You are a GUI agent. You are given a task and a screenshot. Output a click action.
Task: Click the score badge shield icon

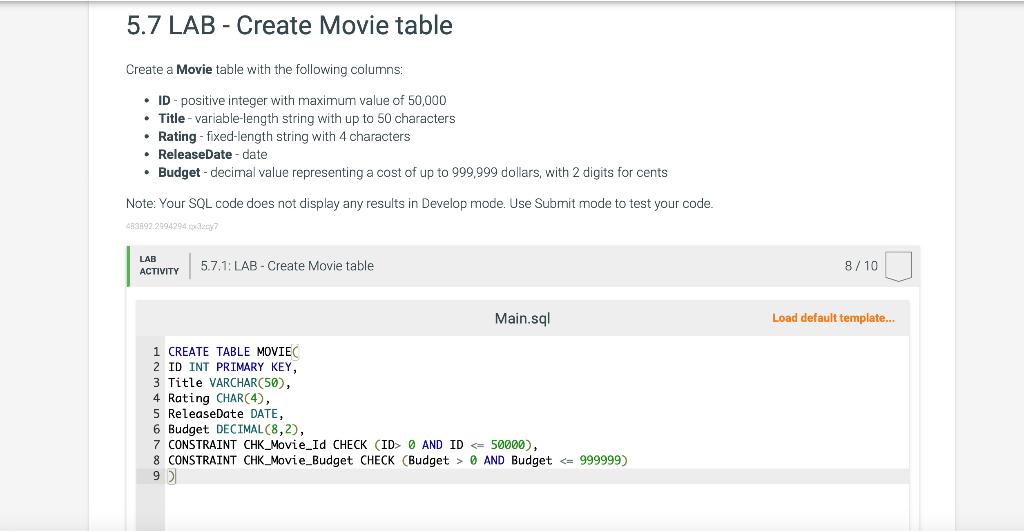(x=898, y=266)
